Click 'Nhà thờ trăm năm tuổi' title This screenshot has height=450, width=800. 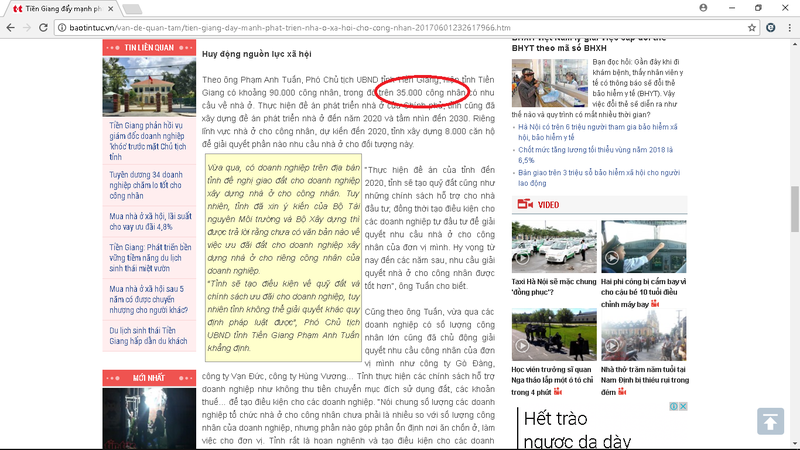point(644,381)
